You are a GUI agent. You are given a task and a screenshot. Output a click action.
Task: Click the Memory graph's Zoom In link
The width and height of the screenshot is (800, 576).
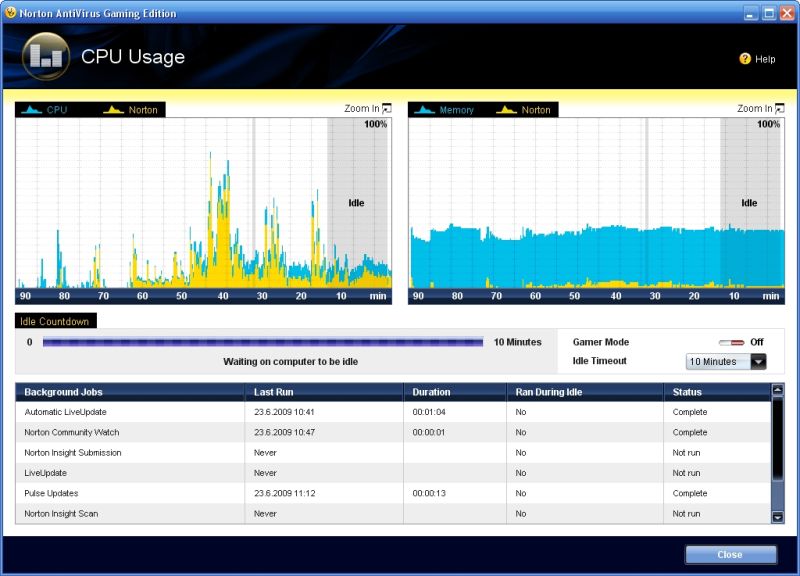[x=755, y=109]
